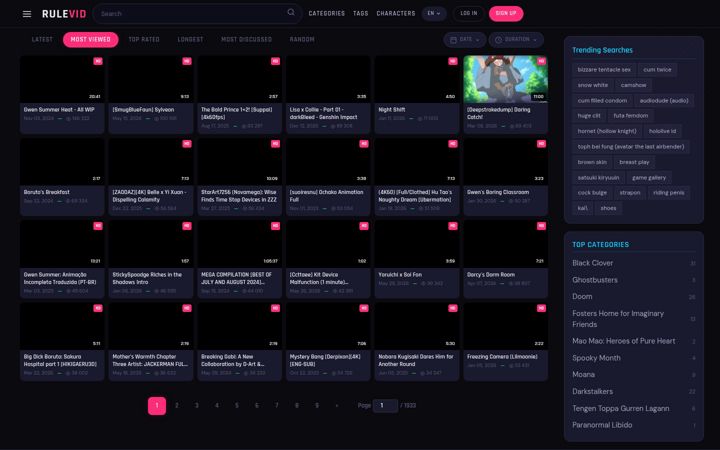The image size is (720, 450).
Task: Click the RULEVID logo
Action: [64, 14]
